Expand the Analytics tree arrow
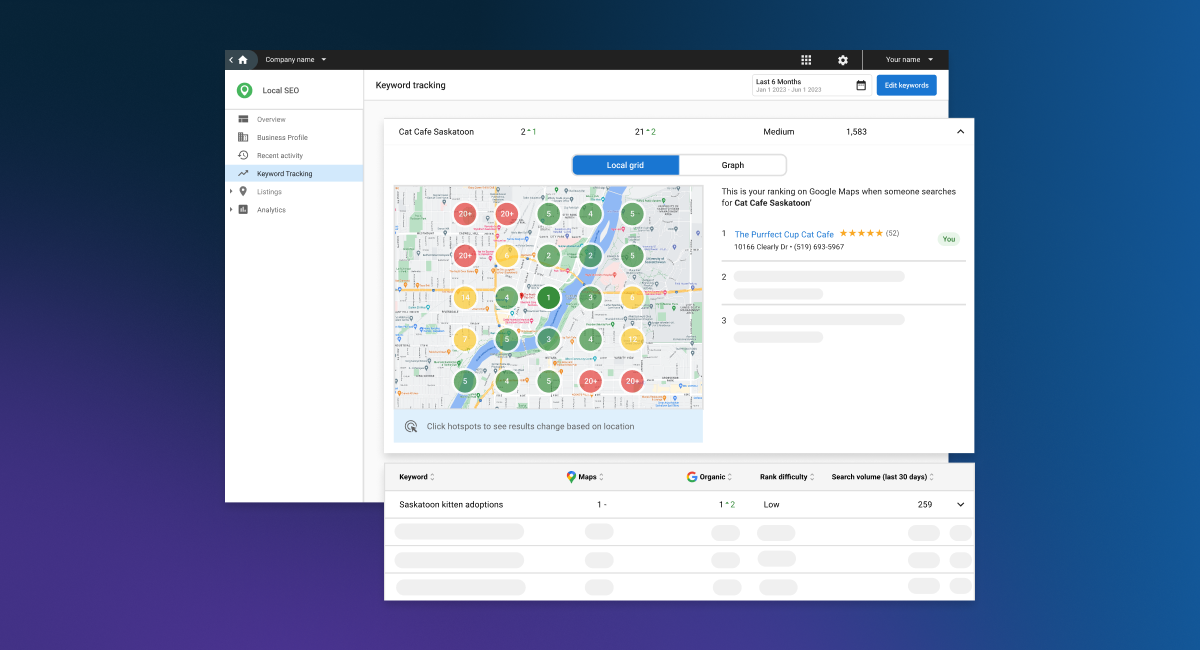 point(231,209)
